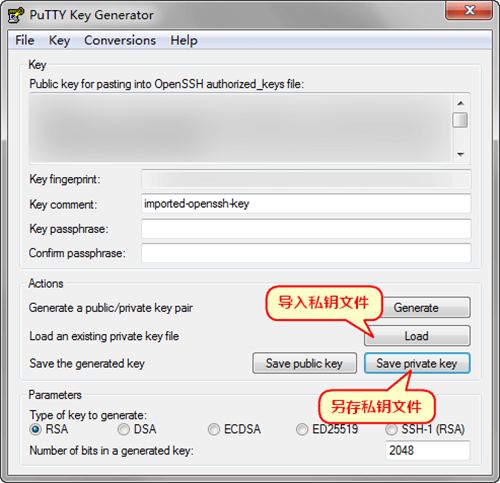
Task: Click the number of bits field
Action: click(x=428, y=450)
